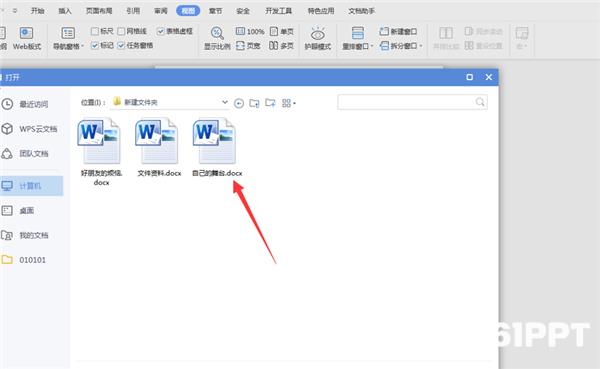Switch to the 文档助手 ribbon tab

[x=362, y=11]
